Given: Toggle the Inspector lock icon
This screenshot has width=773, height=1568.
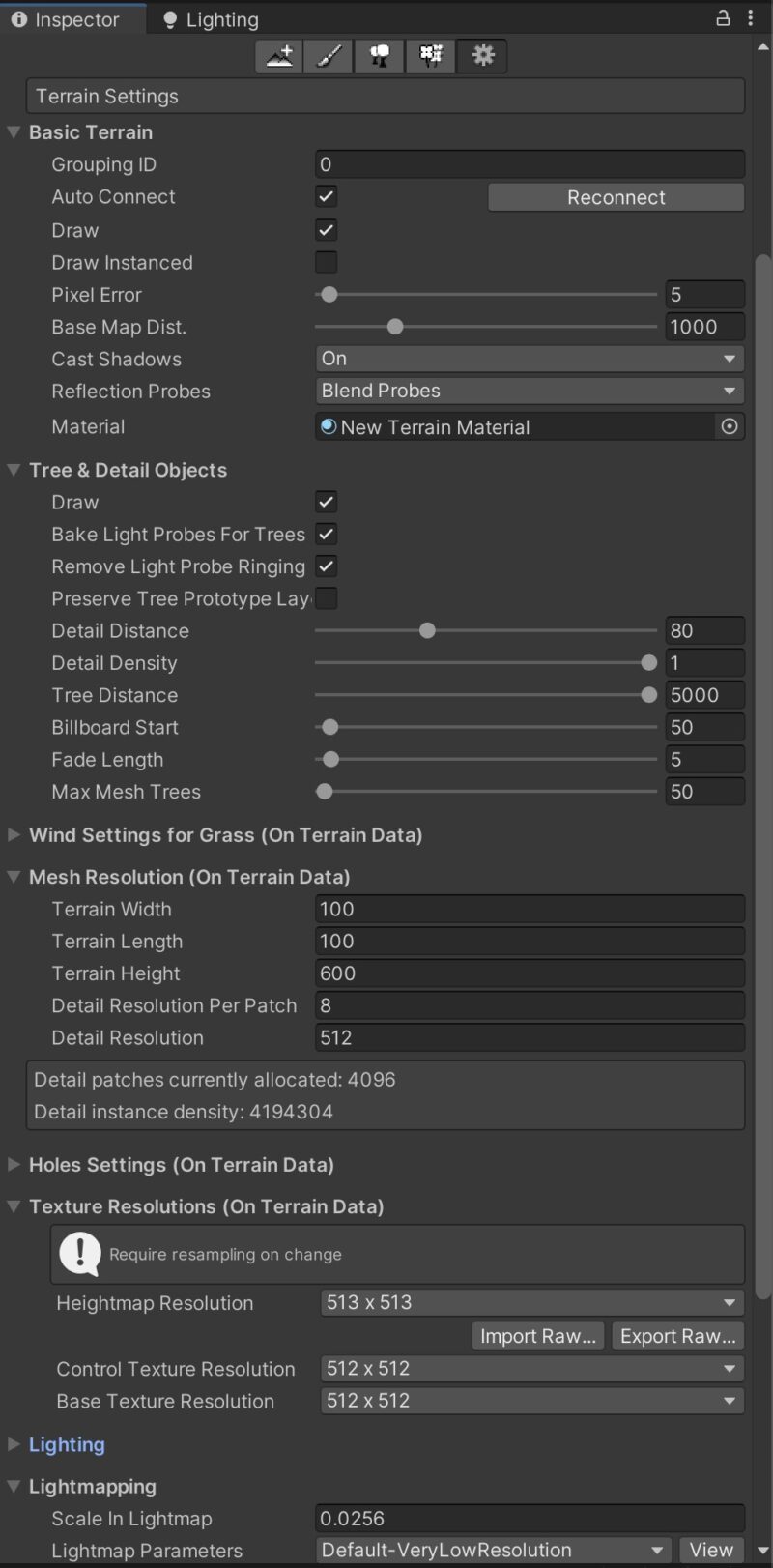Looking at the screenshot, I should click(x=722, y=18).
